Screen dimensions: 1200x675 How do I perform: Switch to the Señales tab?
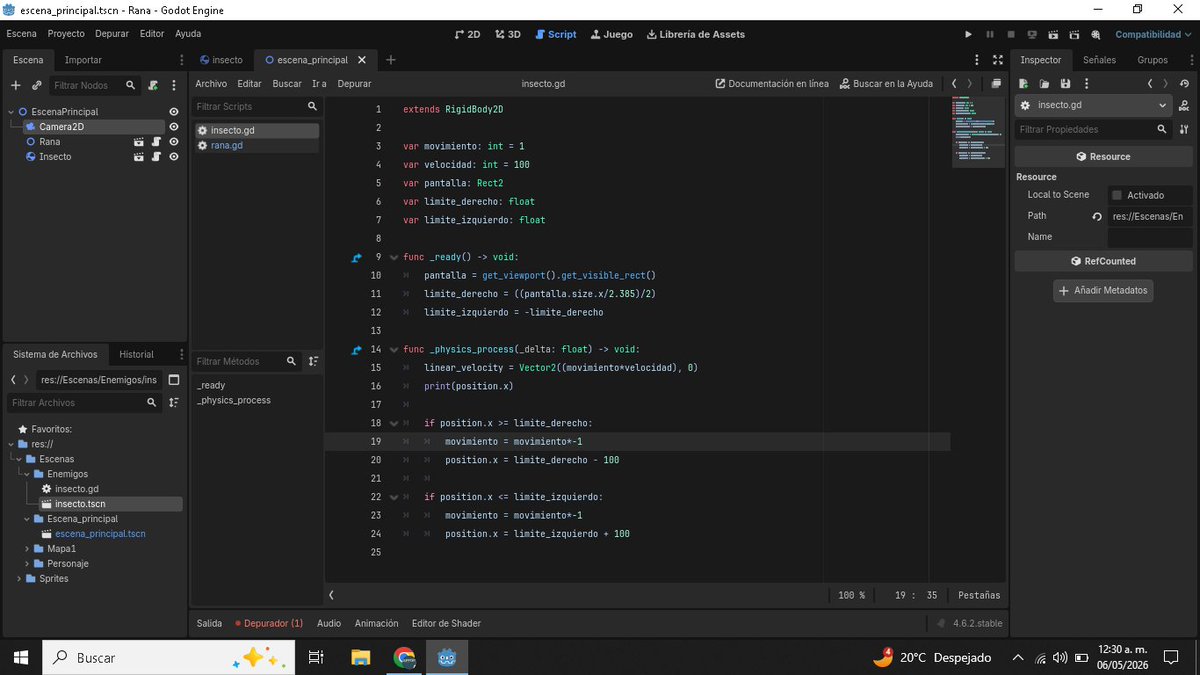click(1099, 60)
